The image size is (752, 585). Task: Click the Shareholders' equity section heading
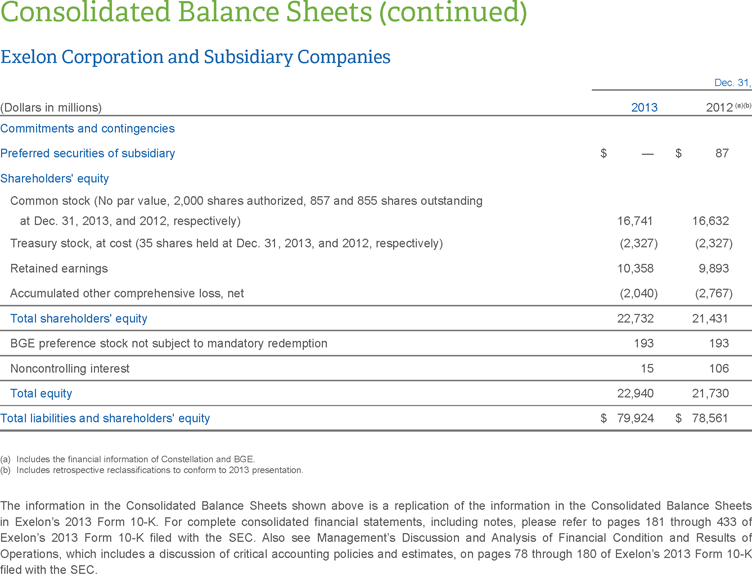tap(54, 178)
